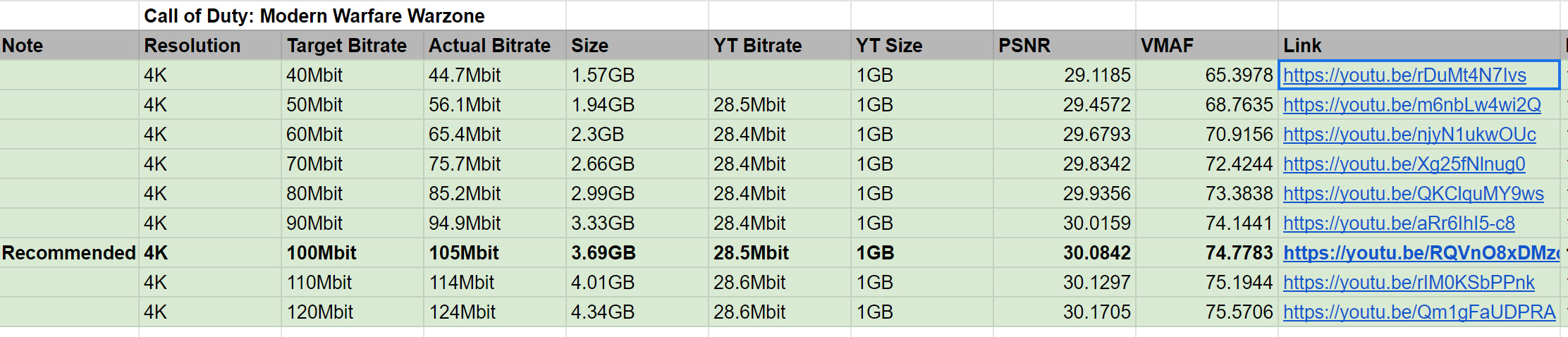Open the youtu.be/Qm1gFaUDPRA link

tap(1419, 312)
